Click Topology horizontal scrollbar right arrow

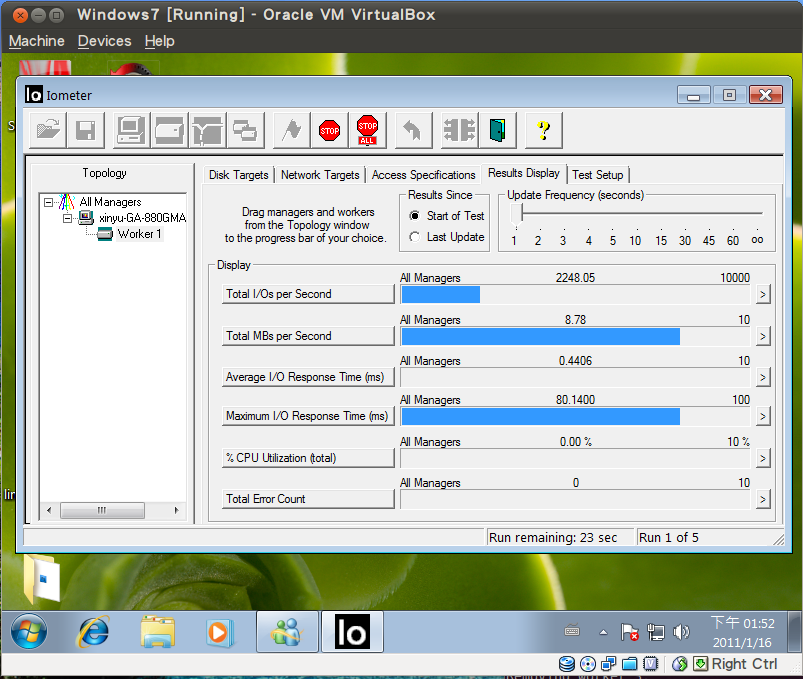click(x=176, y=510)
